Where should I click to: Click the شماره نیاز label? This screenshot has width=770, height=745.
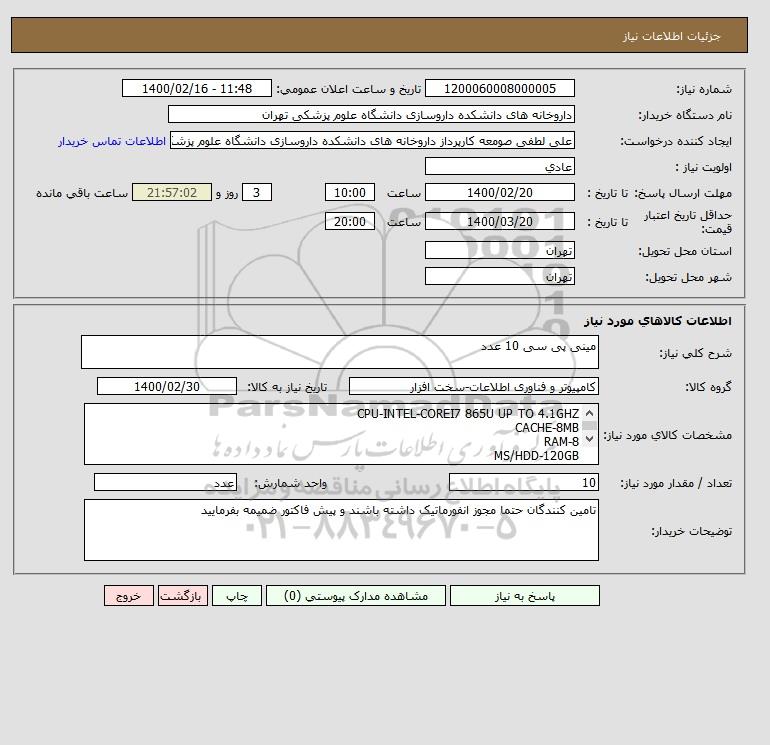[x=704, y=89]
